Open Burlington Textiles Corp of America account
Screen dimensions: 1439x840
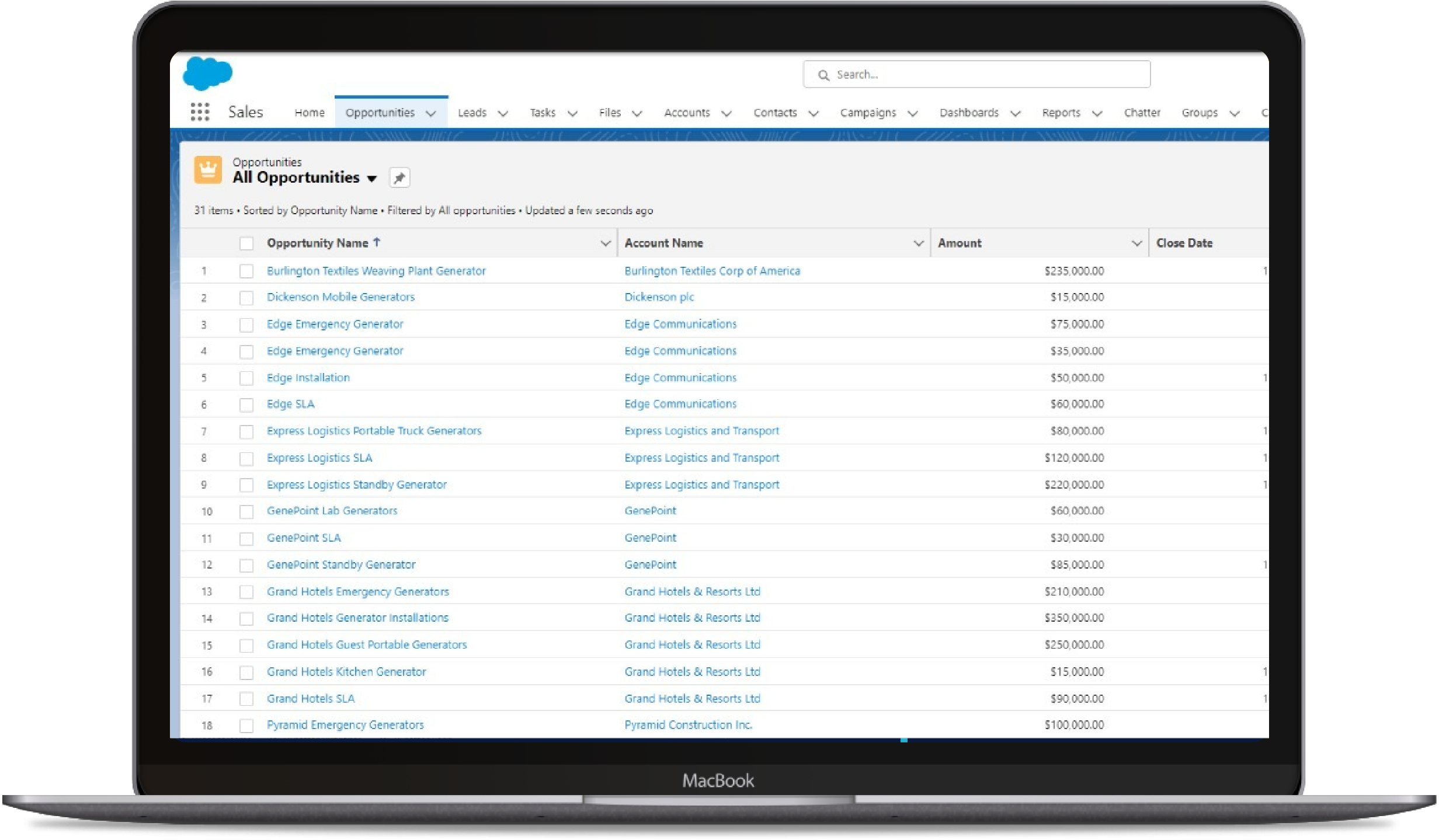pyautogui.click(x=712, y=271)
